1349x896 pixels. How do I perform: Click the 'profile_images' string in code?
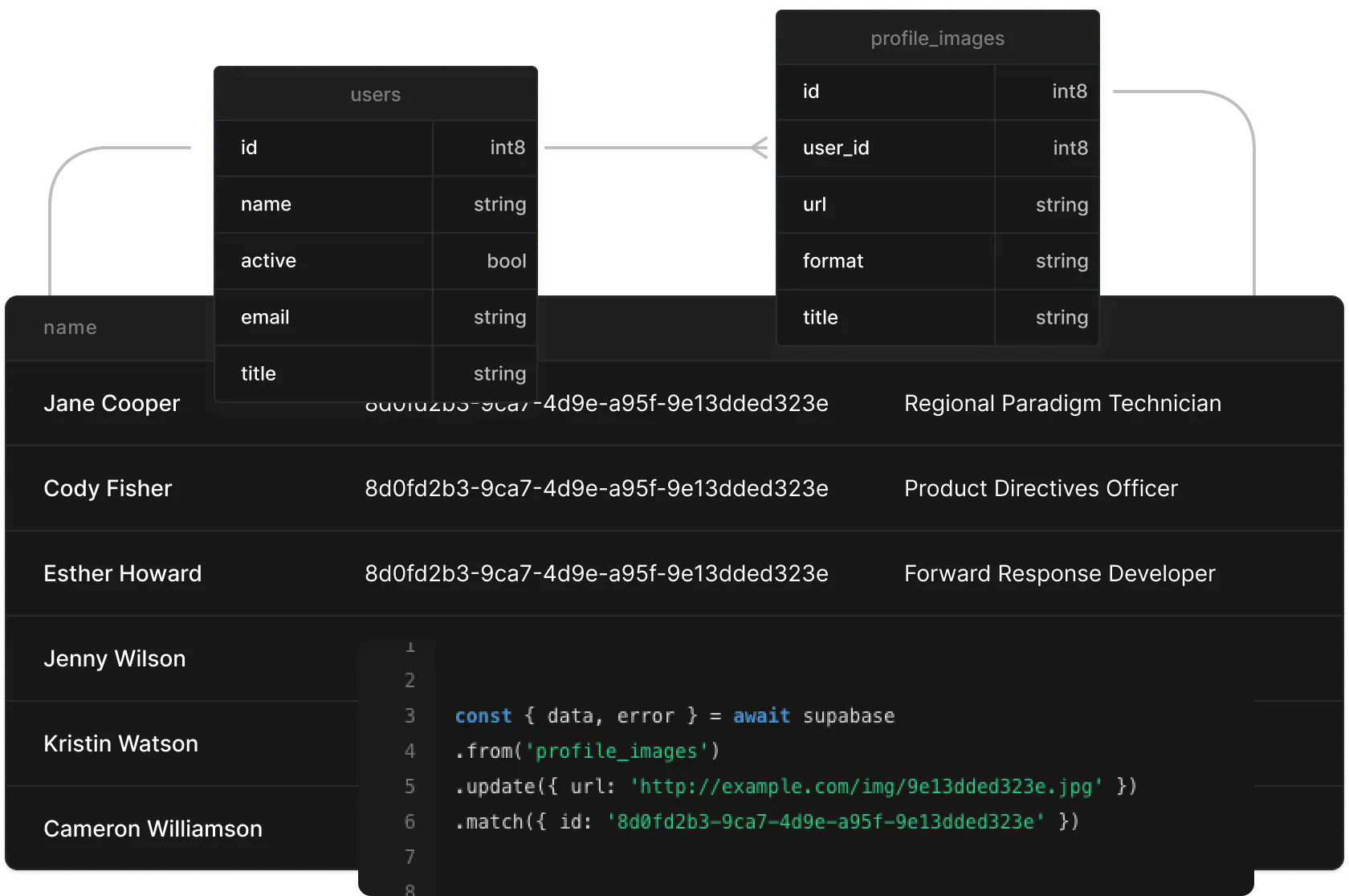[x=617, y=751]
